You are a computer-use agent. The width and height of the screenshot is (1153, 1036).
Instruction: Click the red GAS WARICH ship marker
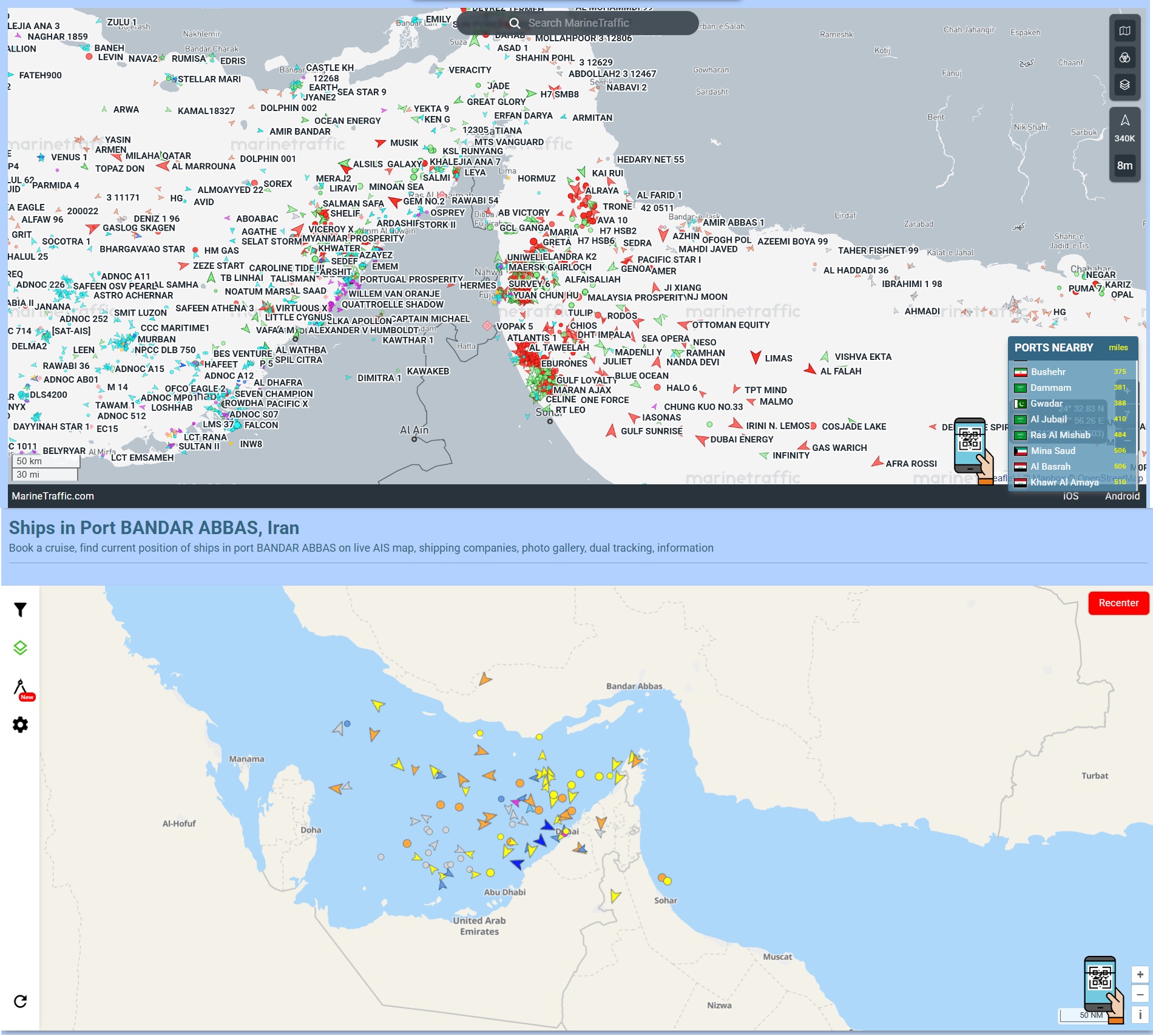[803, 446]
